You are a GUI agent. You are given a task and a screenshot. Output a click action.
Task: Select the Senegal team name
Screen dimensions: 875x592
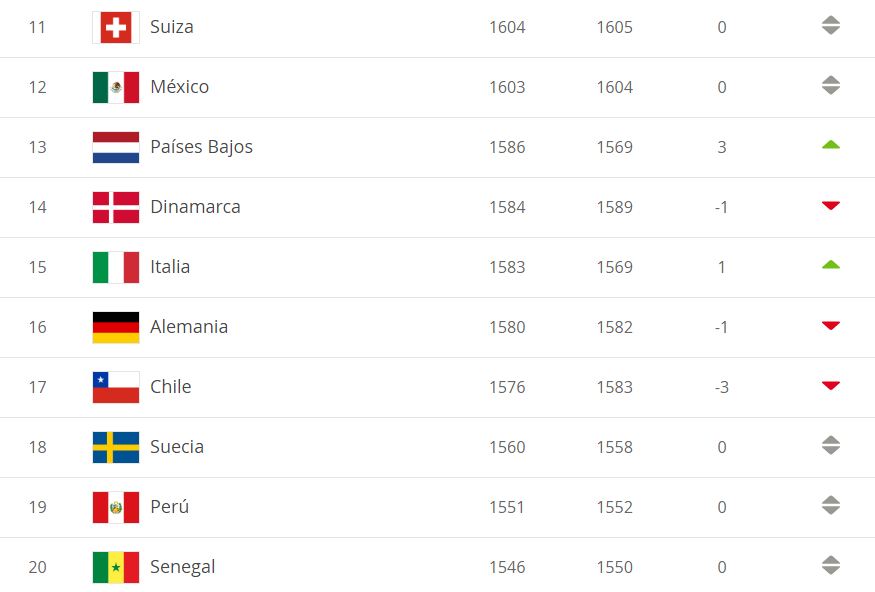click(x=182, y=567)
